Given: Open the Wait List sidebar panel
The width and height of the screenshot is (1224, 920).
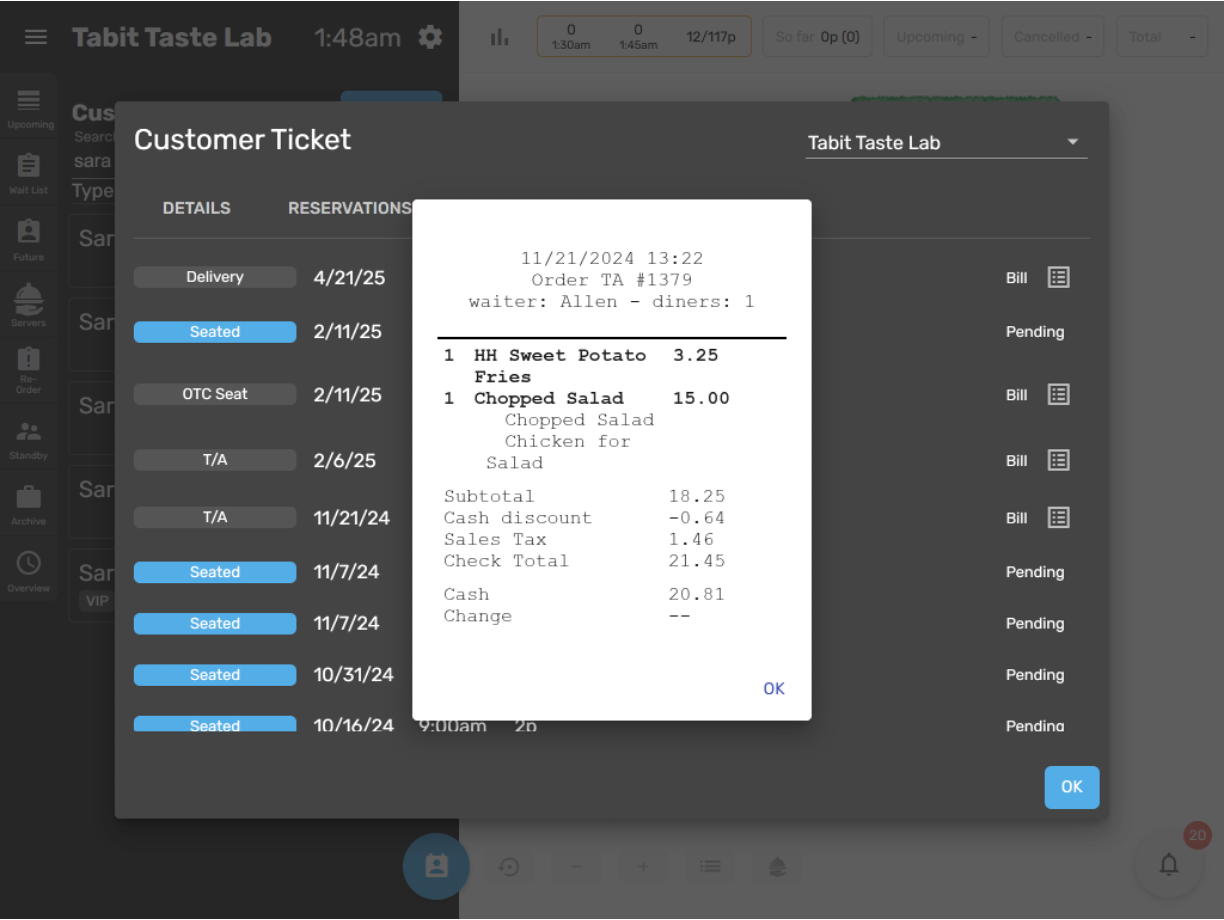Looking at the screenshot, I should [x=28, y=173].
